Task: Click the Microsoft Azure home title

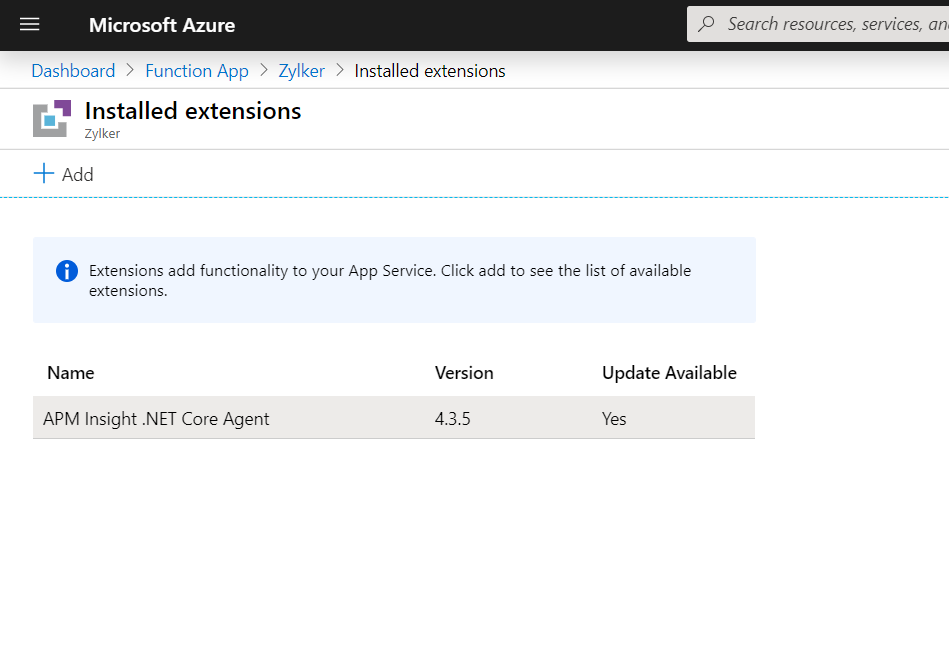Action: pos(162,25)
